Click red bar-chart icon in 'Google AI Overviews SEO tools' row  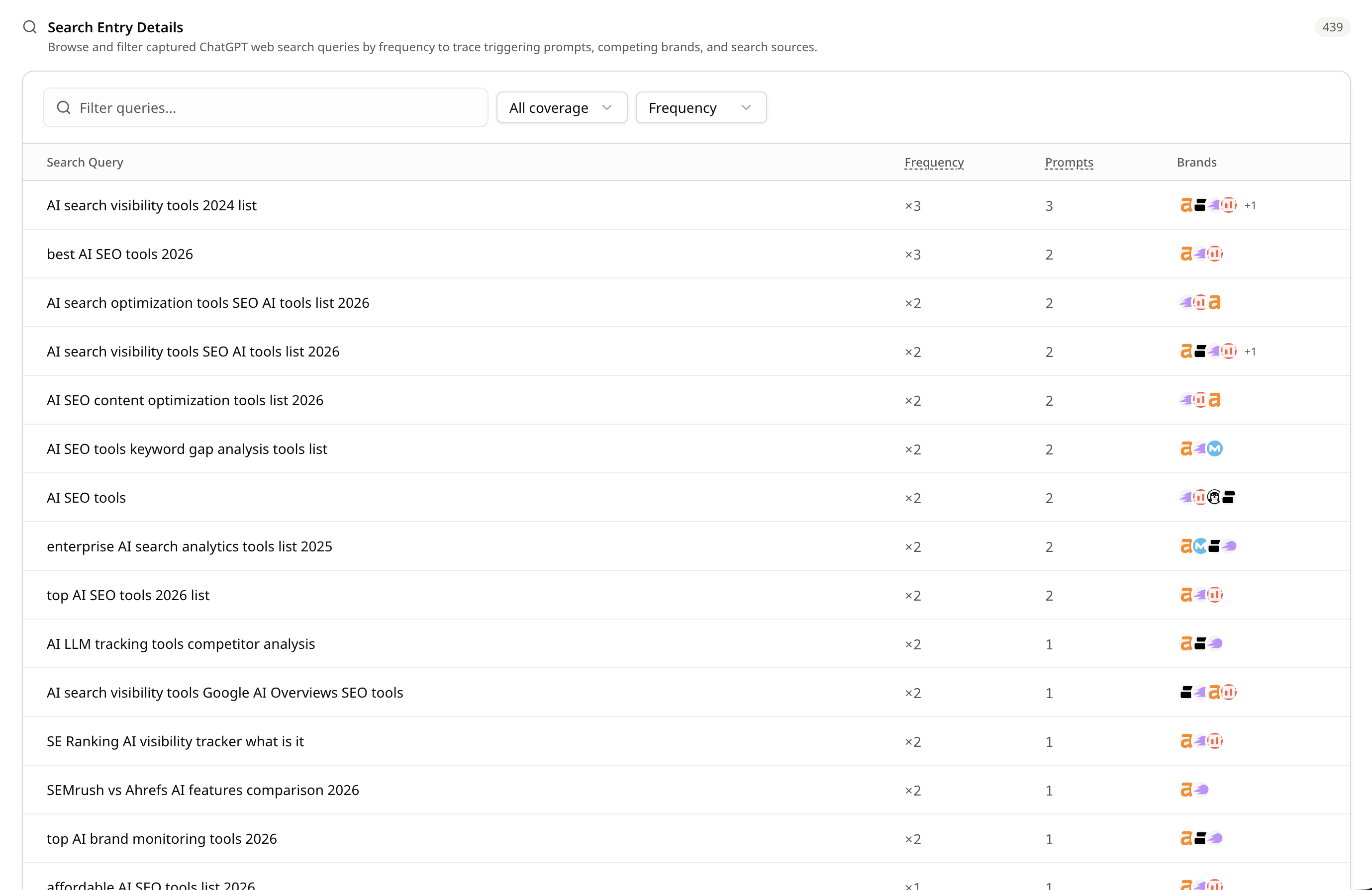tap(1229, 693)
